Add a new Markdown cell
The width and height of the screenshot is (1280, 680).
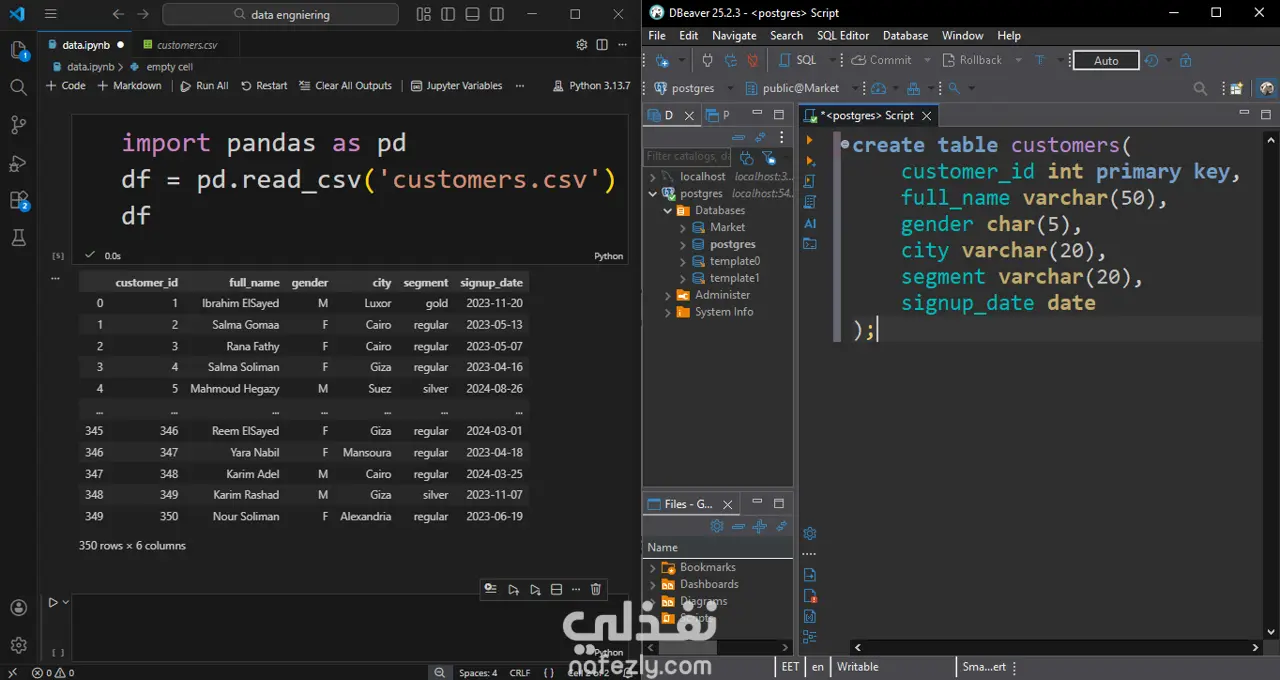[129, 86]
